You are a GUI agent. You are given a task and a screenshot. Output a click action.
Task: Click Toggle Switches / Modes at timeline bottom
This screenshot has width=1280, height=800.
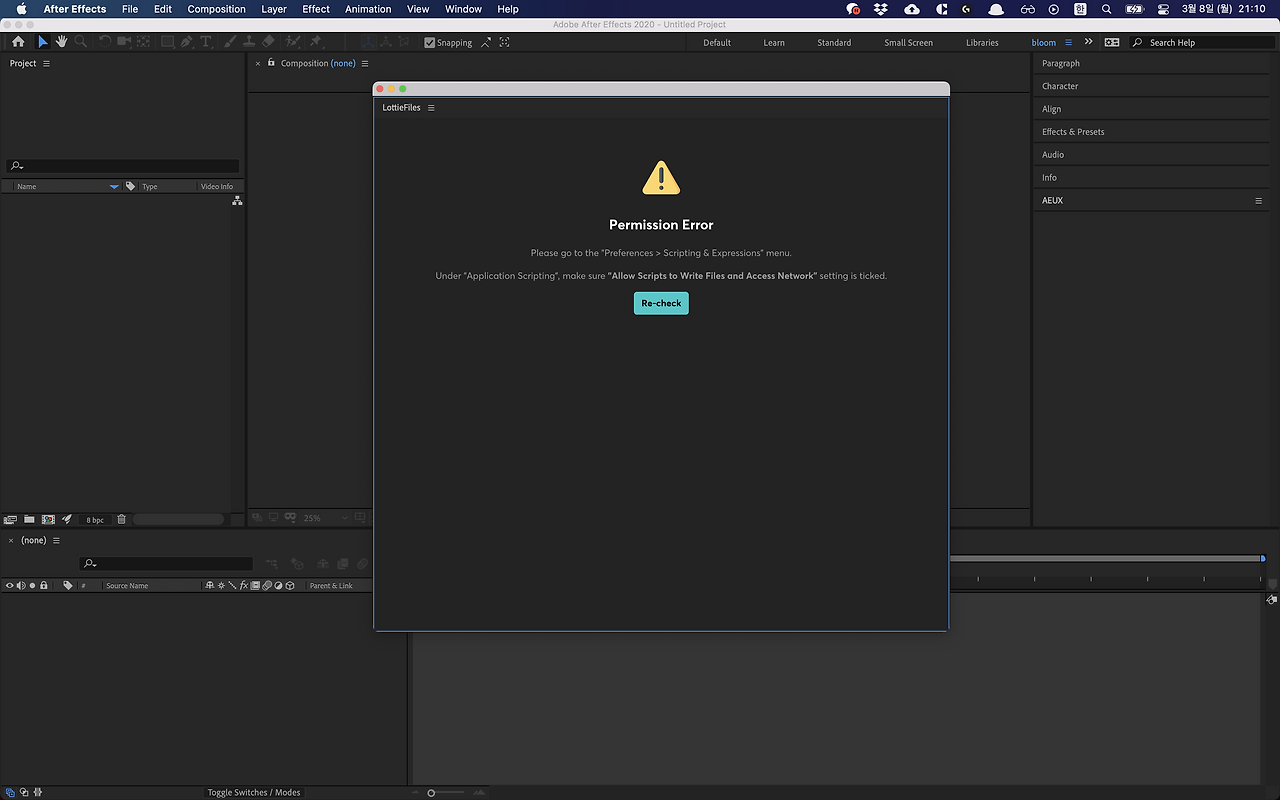(254, 792)
